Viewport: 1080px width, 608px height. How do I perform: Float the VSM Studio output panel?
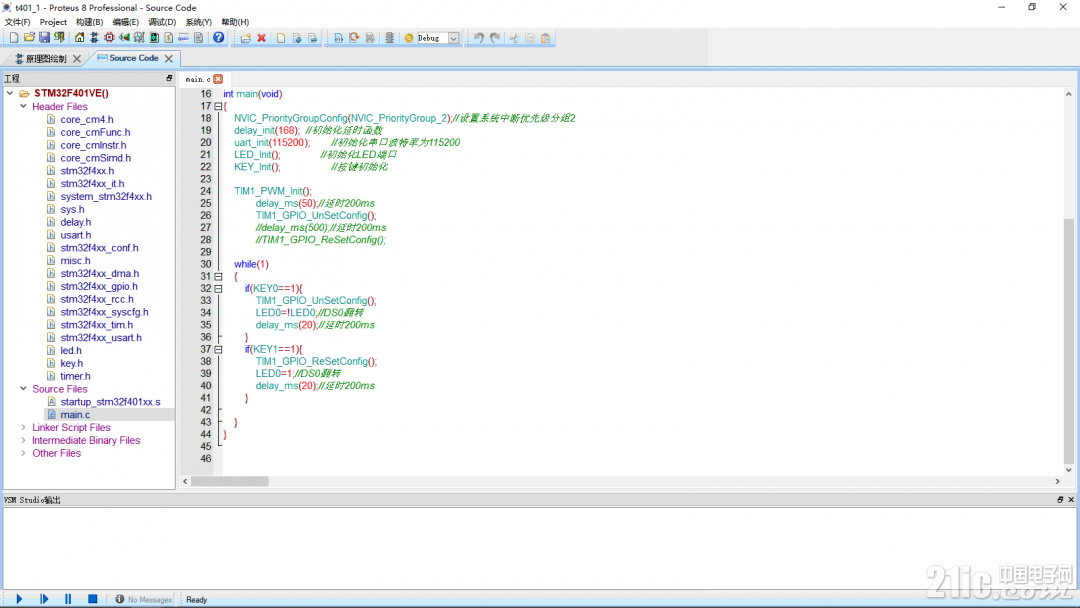coord(1060,500)
